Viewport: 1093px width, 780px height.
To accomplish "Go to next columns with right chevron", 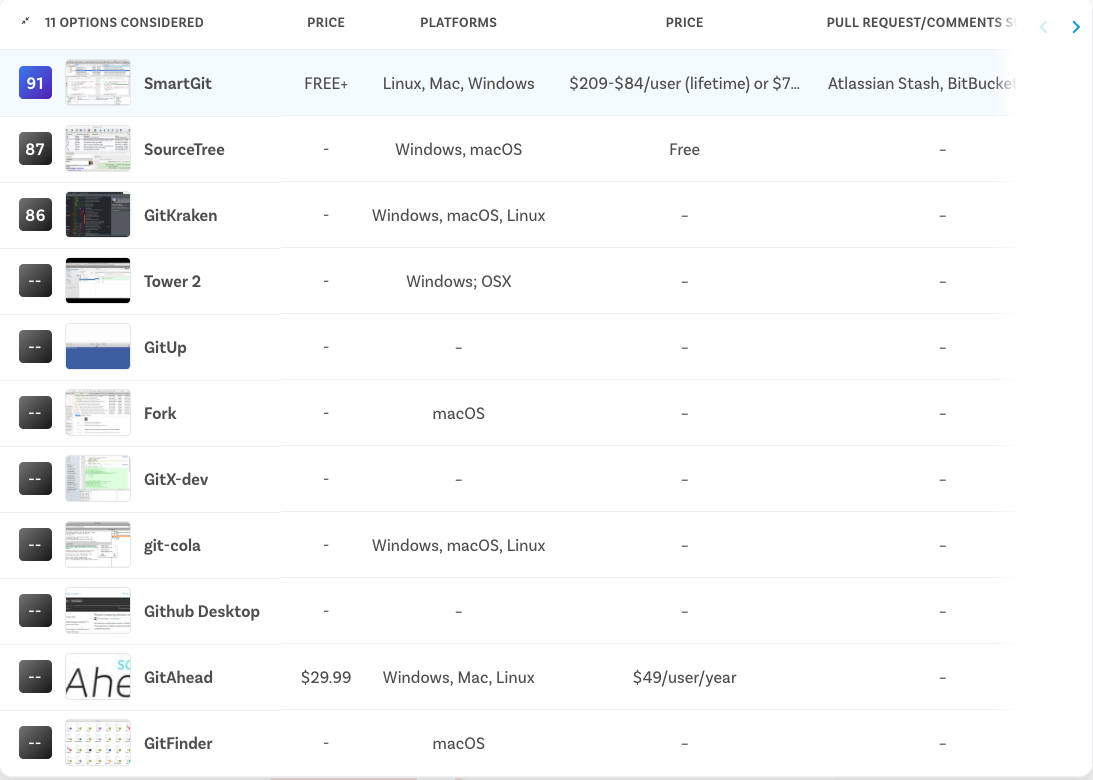I will pos(1076,27).
